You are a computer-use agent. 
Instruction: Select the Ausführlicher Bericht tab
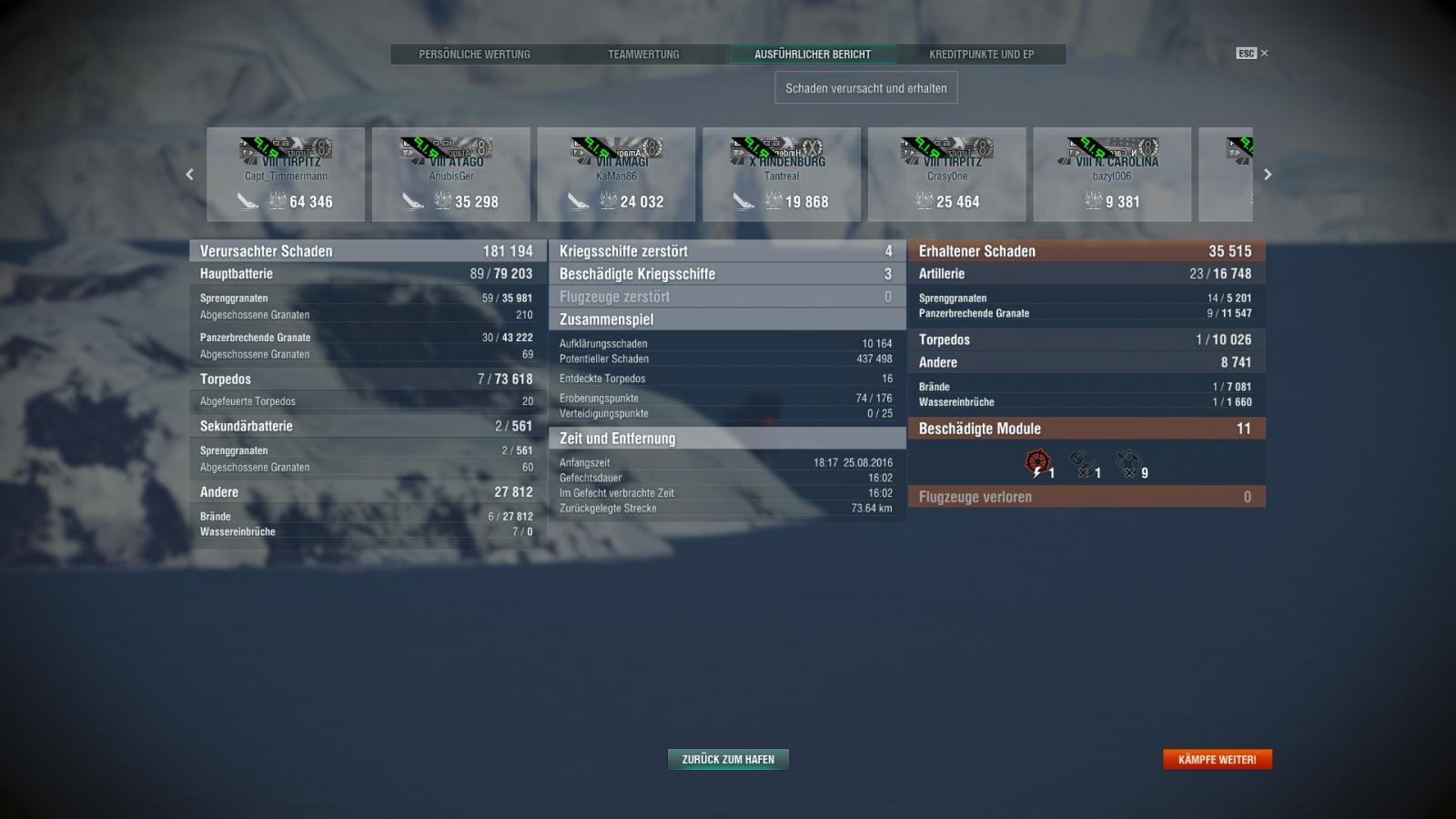pos(813,55)
